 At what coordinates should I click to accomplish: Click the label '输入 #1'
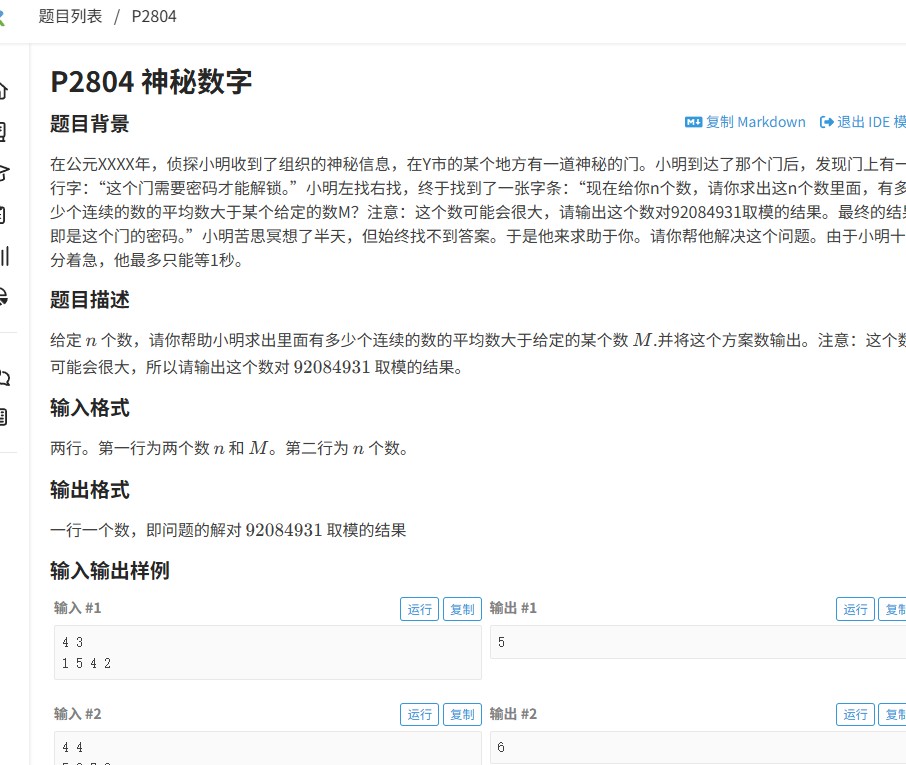click(x=77, y=608)
